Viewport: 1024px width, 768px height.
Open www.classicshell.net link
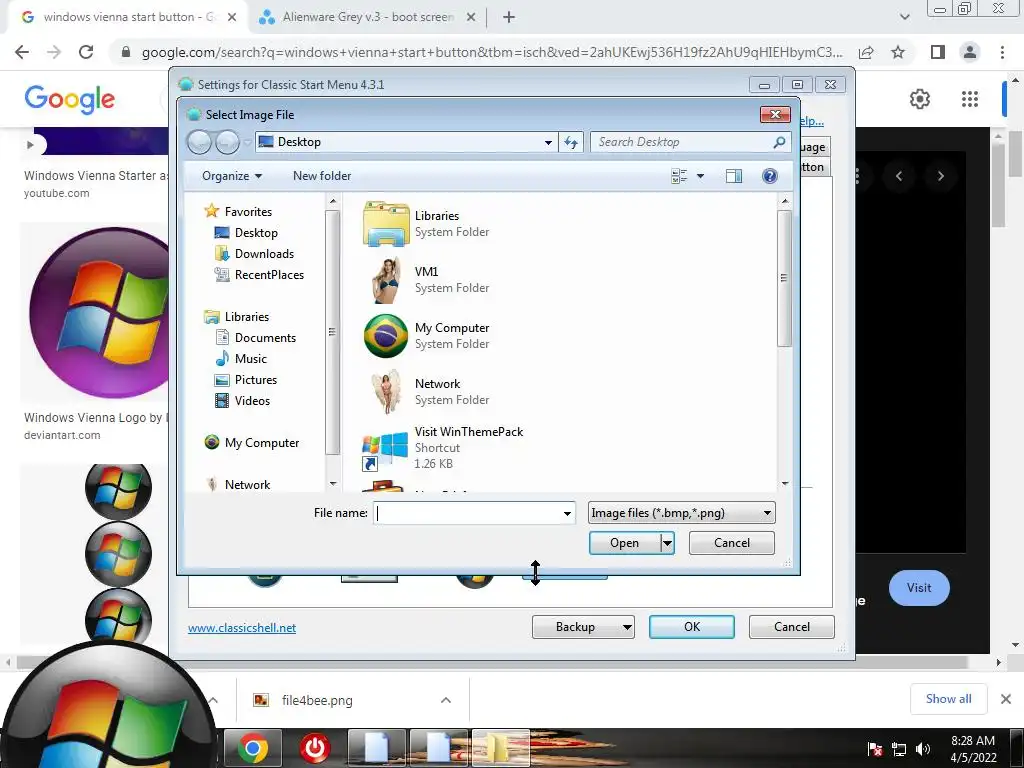(242, 628)
